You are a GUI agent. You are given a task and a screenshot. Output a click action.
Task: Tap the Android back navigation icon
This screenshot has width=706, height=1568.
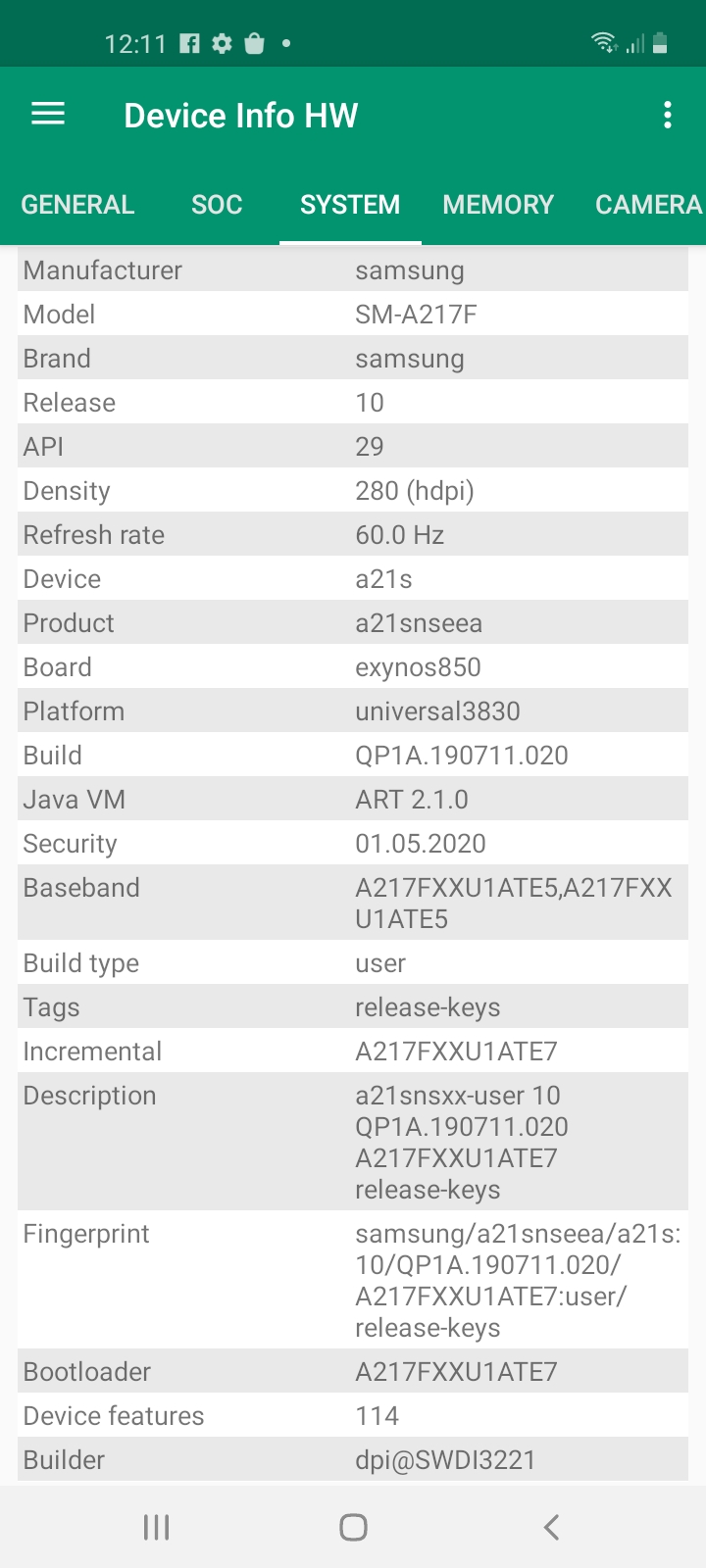click(551, 1526)
